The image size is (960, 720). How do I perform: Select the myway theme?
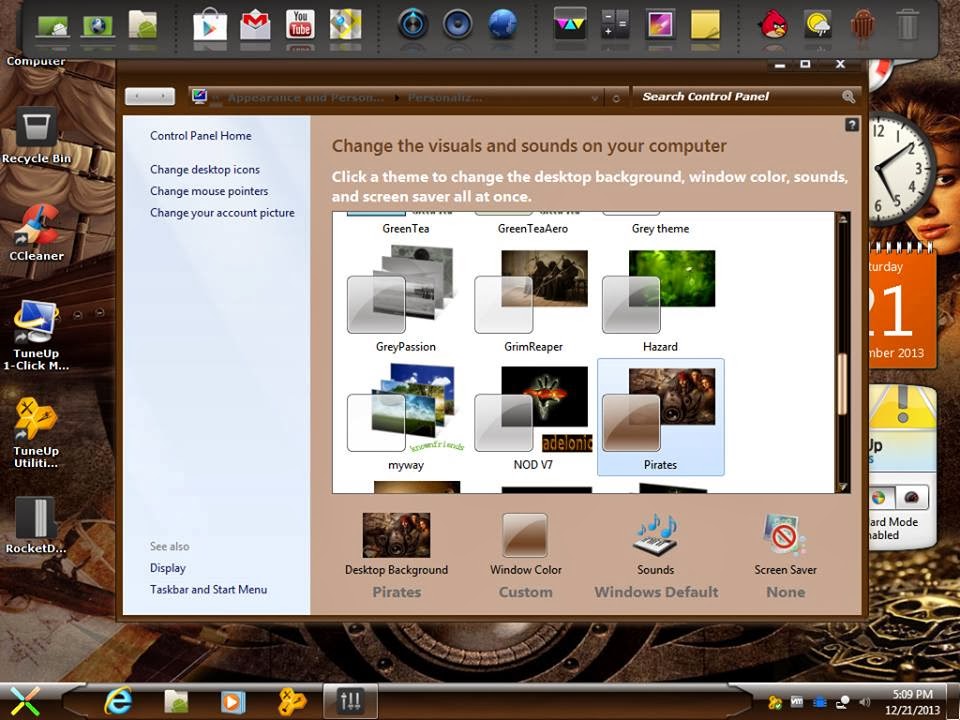tap(405, 416)
